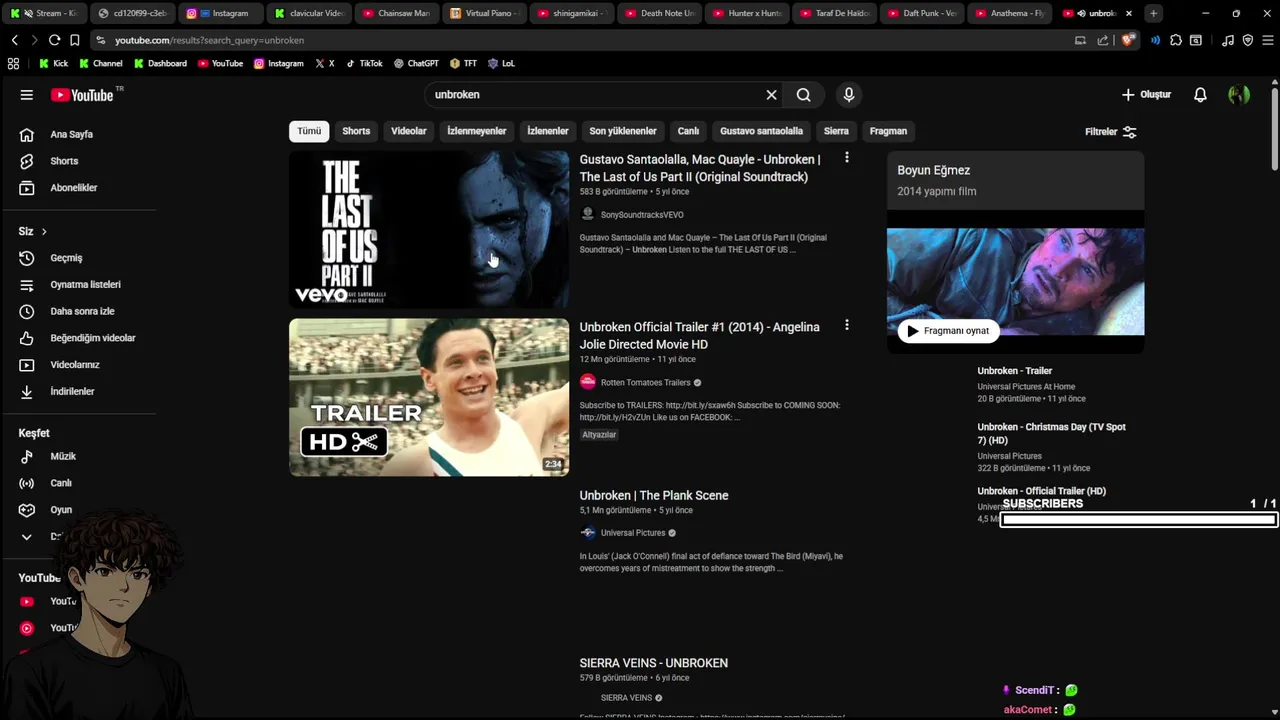The height and width of the screenshot is (720, 1280).
Task: Select the Videolar filter chip
Action: click(x=409, y=131)
